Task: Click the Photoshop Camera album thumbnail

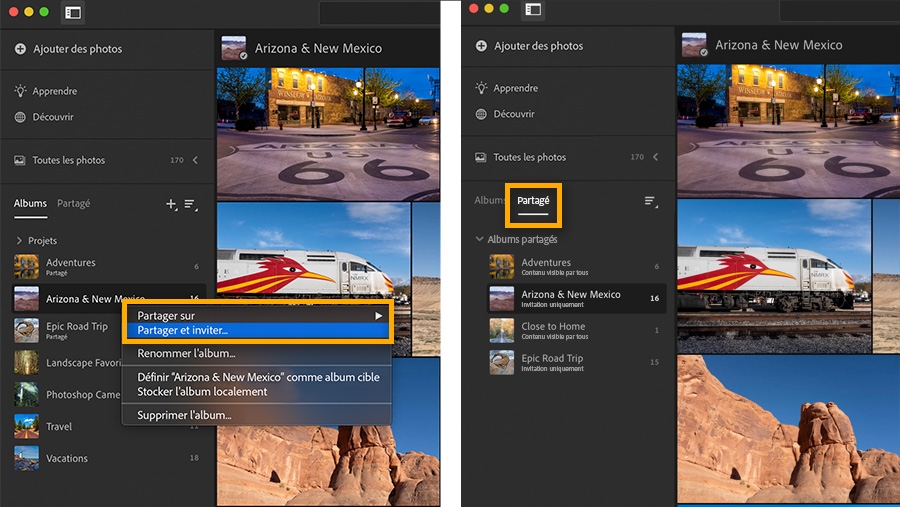Action: pyautogui.click(x=26, y=394)
